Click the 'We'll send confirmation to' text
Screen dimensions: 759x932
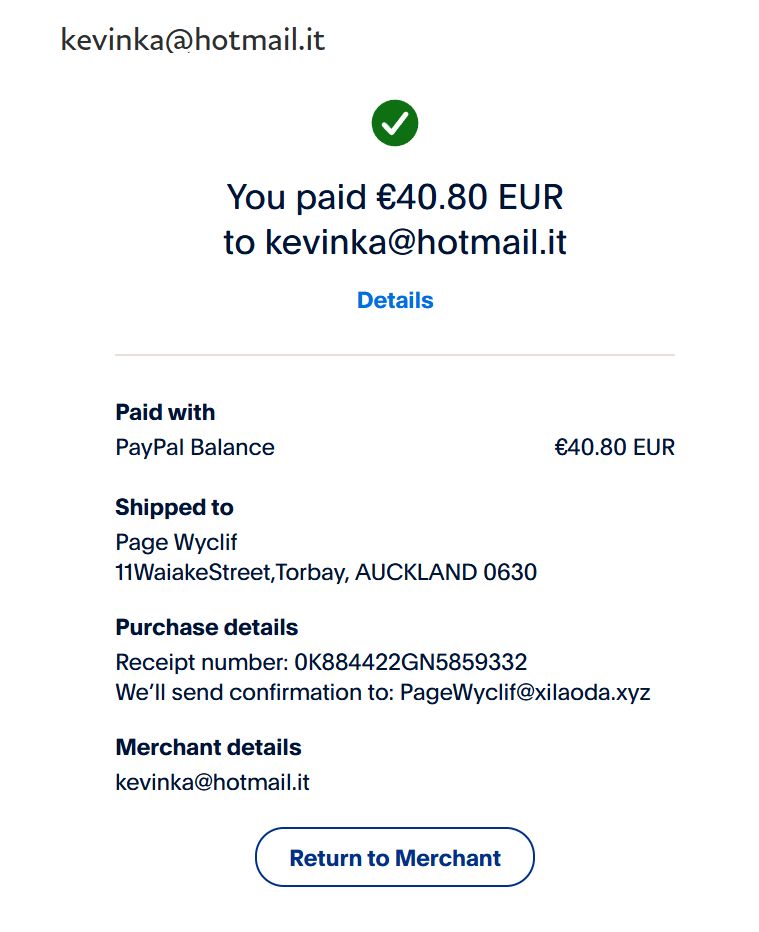coord(255,692)
